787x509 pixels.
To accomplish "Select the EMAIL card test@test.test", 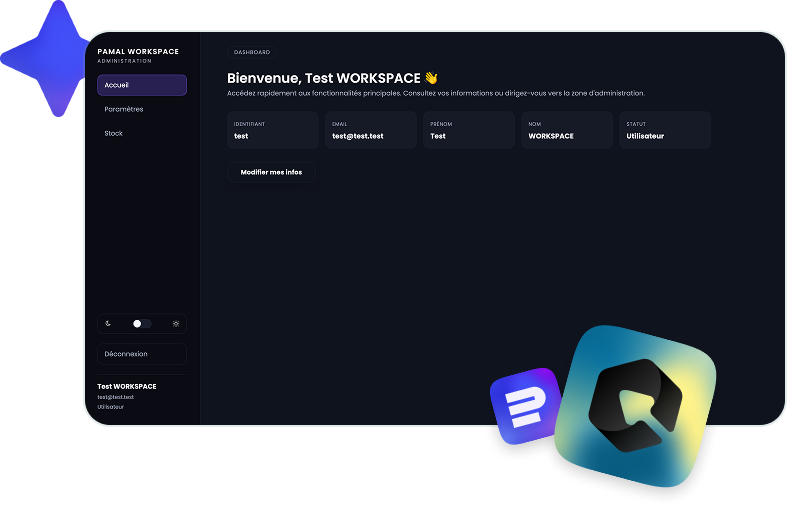I will pyautogui.click(x=371, y=130).
